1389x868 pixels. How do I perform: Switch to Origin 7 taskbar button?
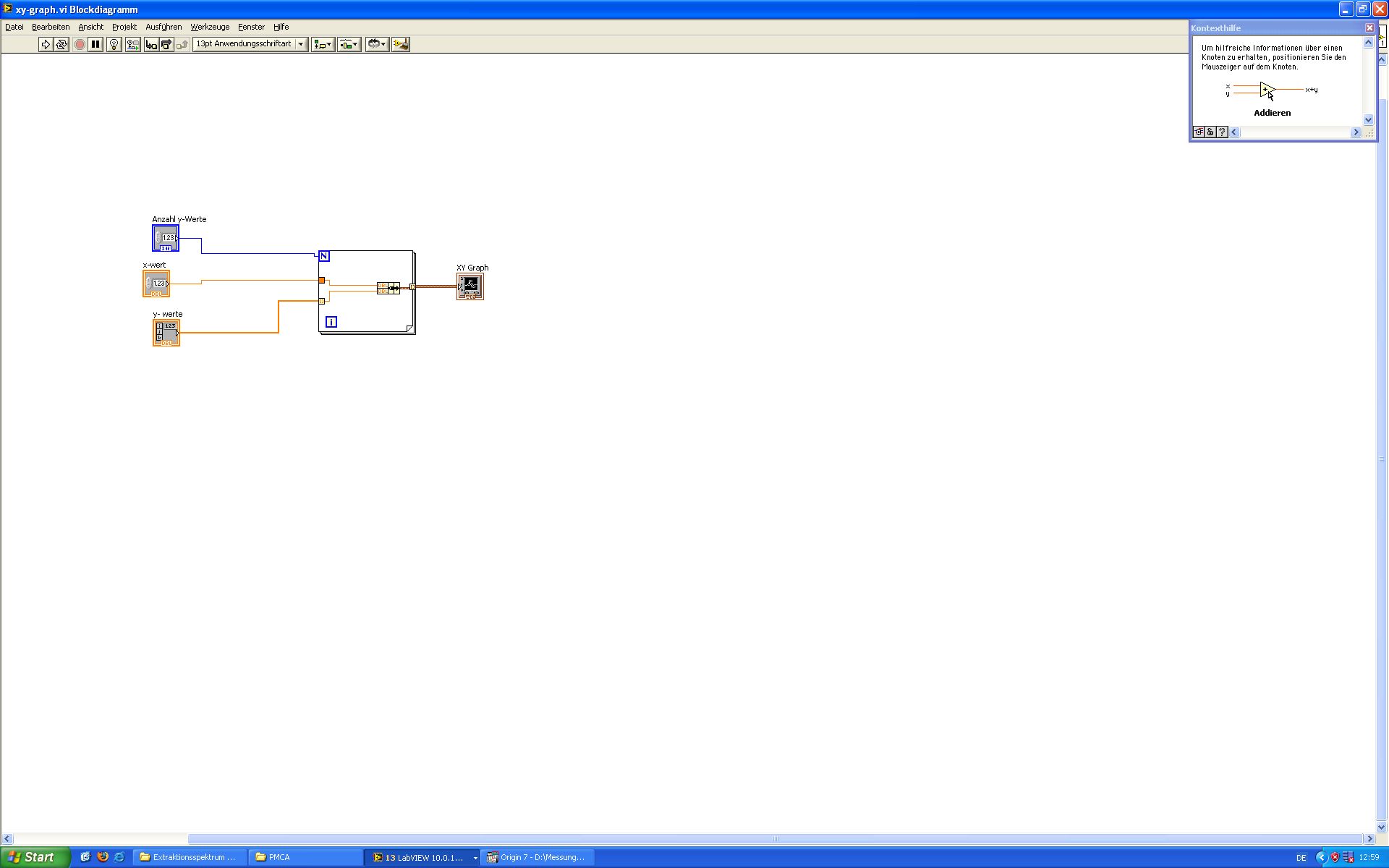[x=539, y=857]
